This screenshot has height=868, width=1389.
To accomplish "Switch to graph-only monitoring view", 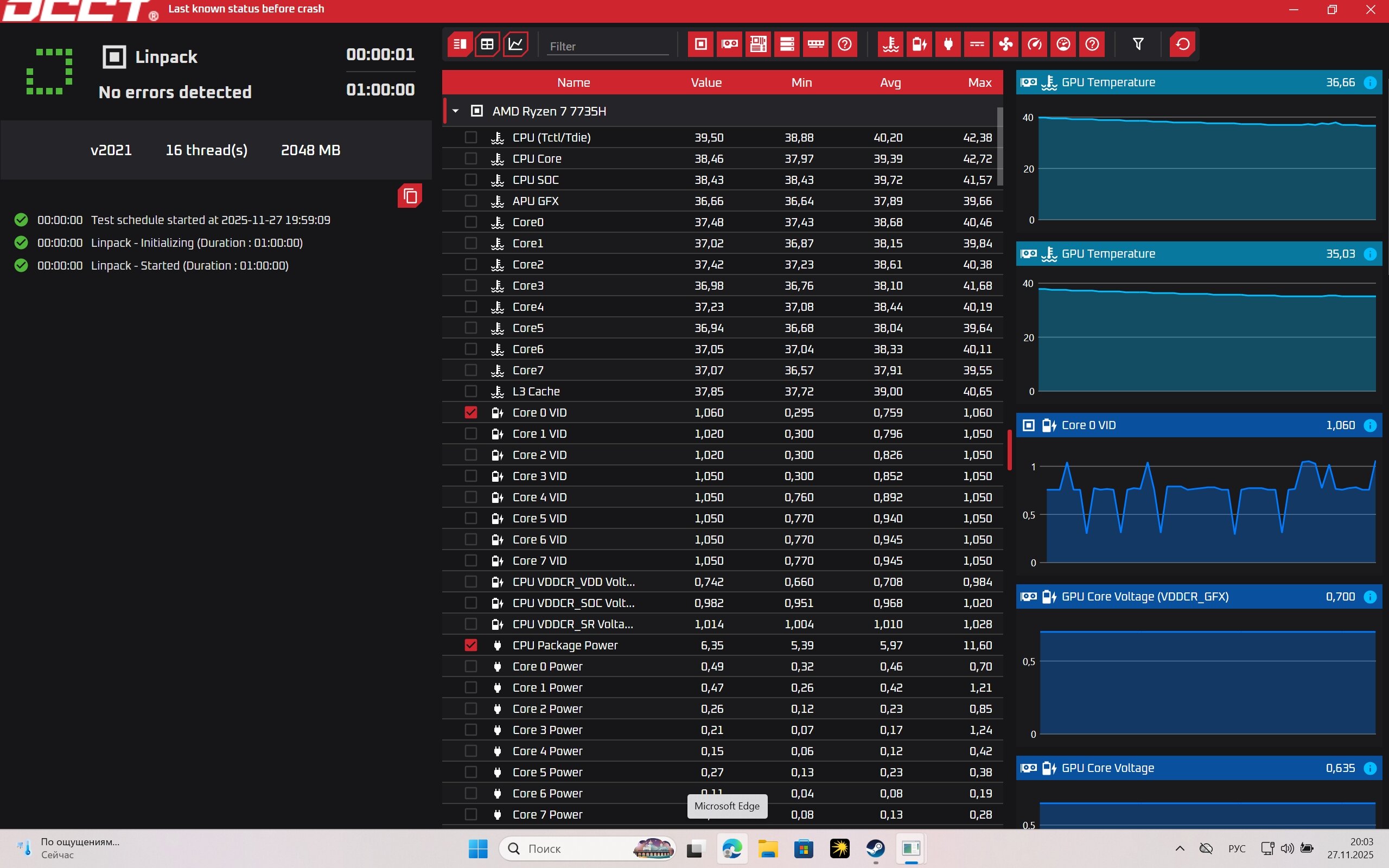I will click(515, 44).
